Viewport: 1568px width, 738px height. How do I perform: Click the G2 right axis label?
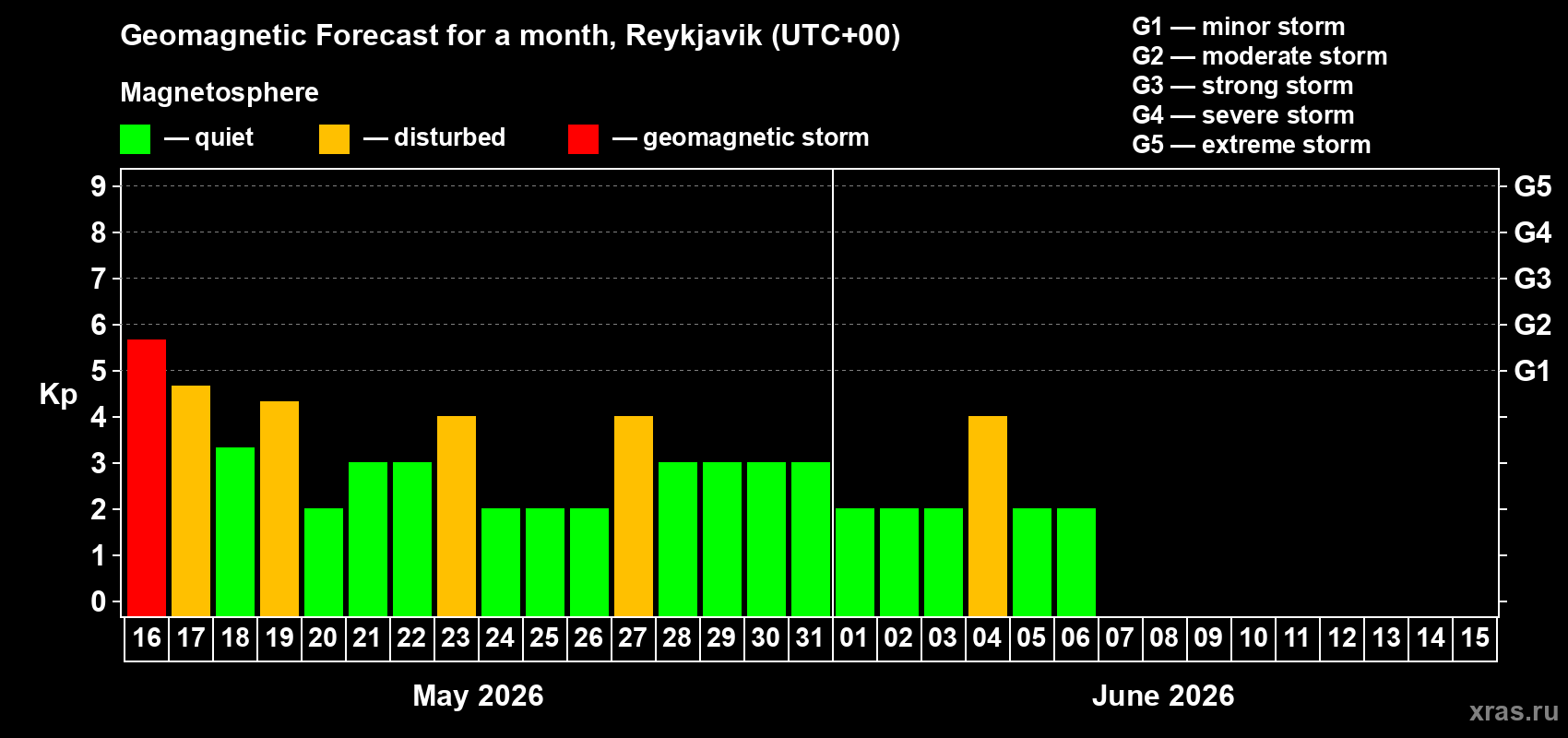1533,325
